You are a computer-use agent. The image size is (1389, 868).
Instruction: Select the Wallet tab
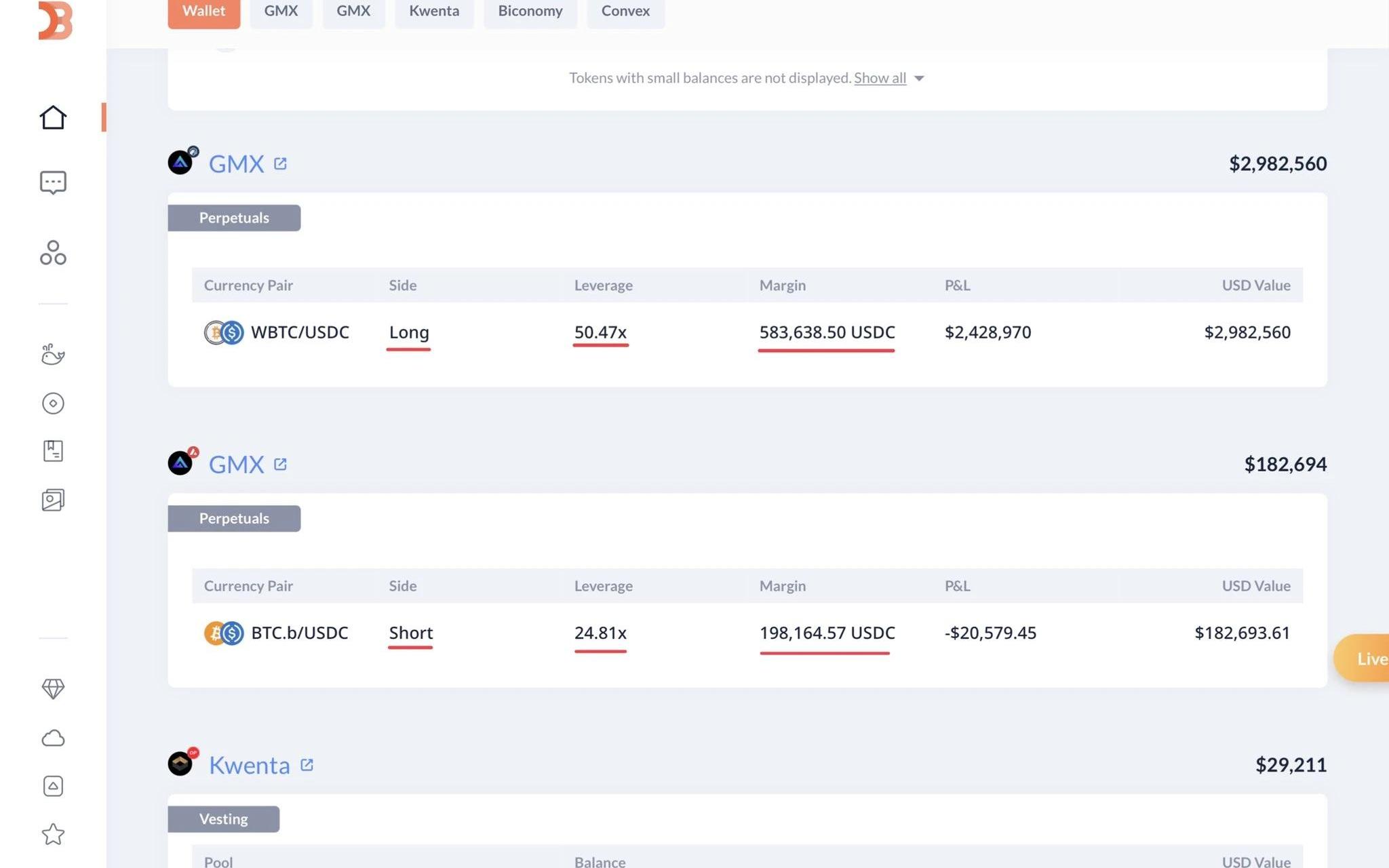click(x=203, y=12)
